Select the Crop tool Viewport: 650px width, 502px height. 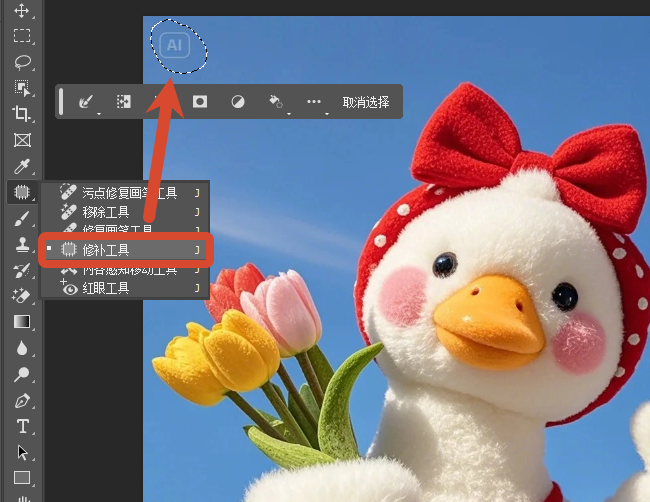pyautogui.click(x=22, y=114)
